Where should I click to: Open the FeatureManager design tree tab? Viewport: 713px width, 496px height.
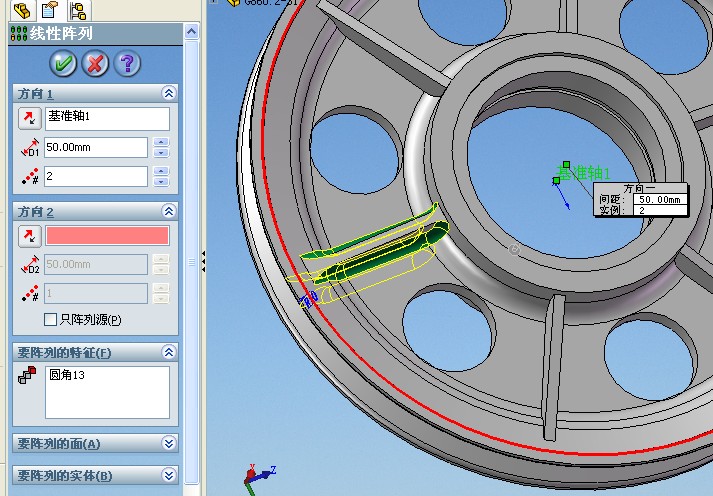(21, 10)
